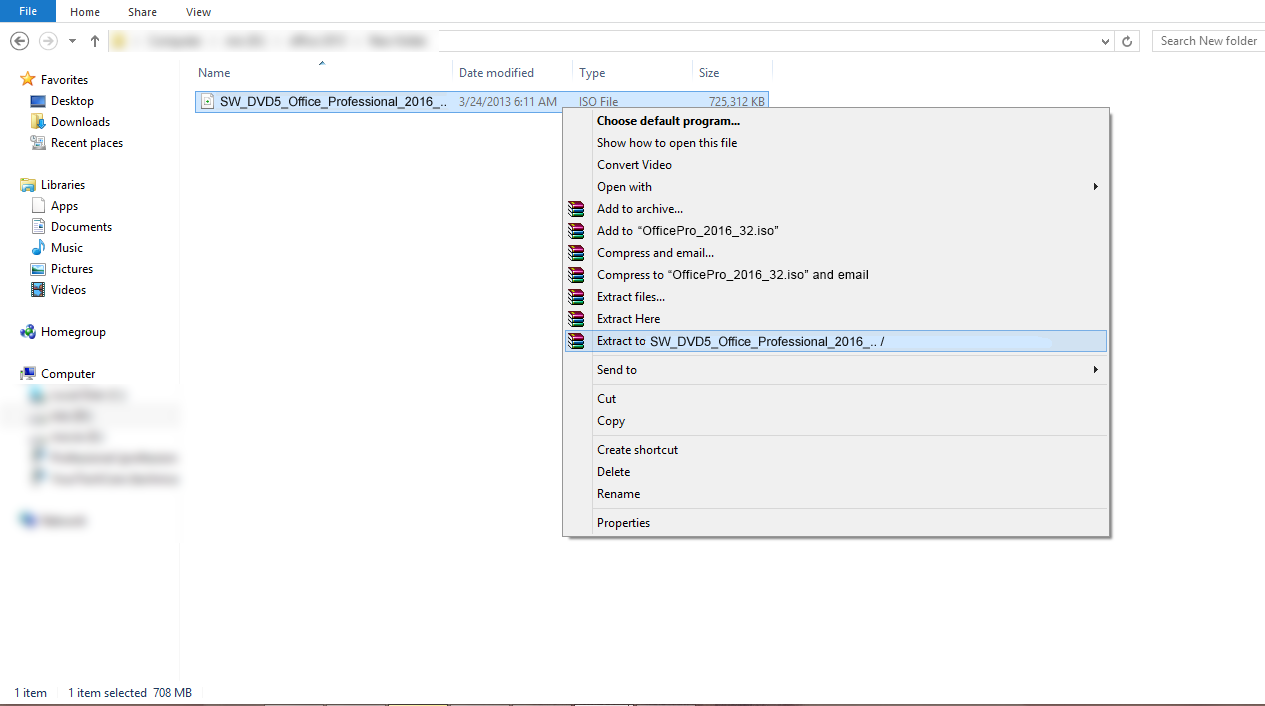1265x706 pixels.
Task: Click the WinRAR icon beside Add to archive
Action: 576,209
